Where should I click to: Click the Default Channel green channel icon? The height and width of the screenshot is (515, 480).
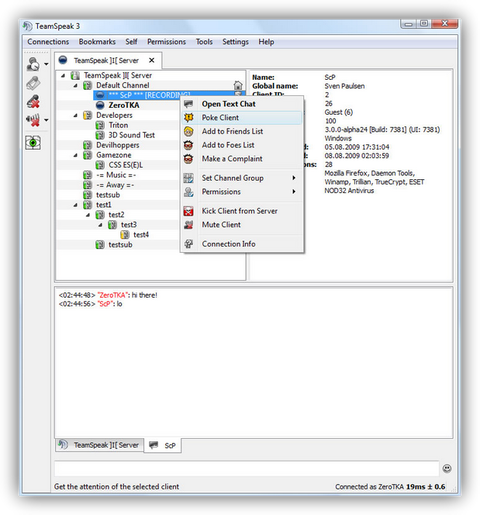tap(87, 85)
